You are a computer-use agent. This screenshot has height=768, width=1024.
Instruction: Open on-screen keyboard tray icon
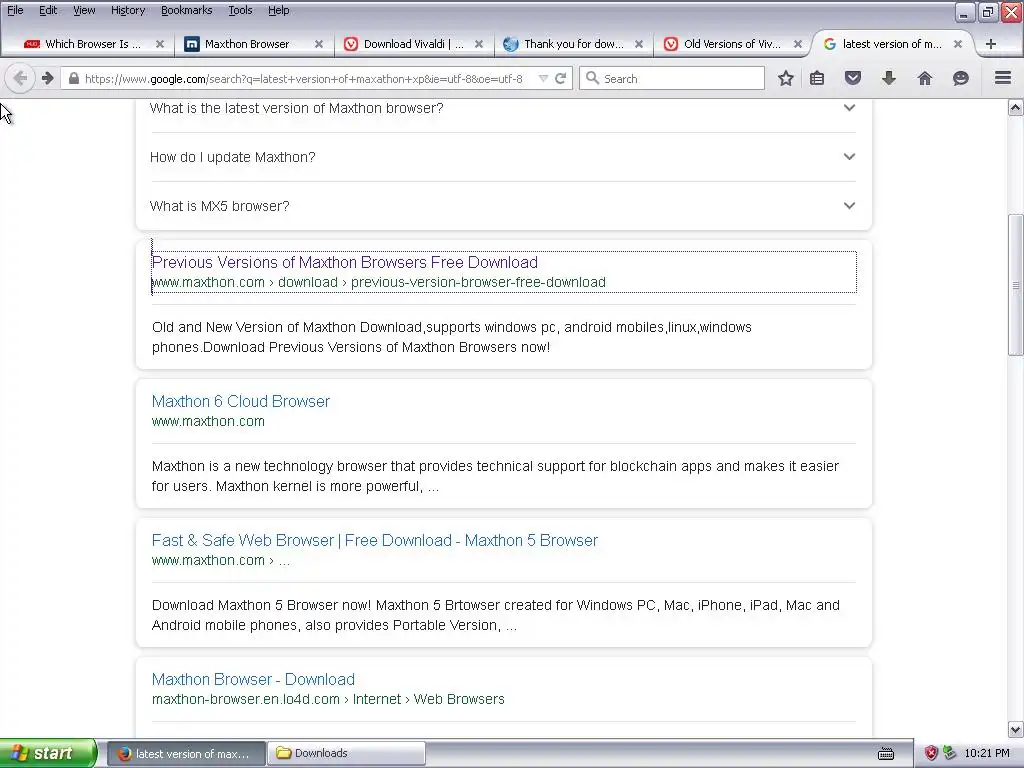[x=886, y=754]
